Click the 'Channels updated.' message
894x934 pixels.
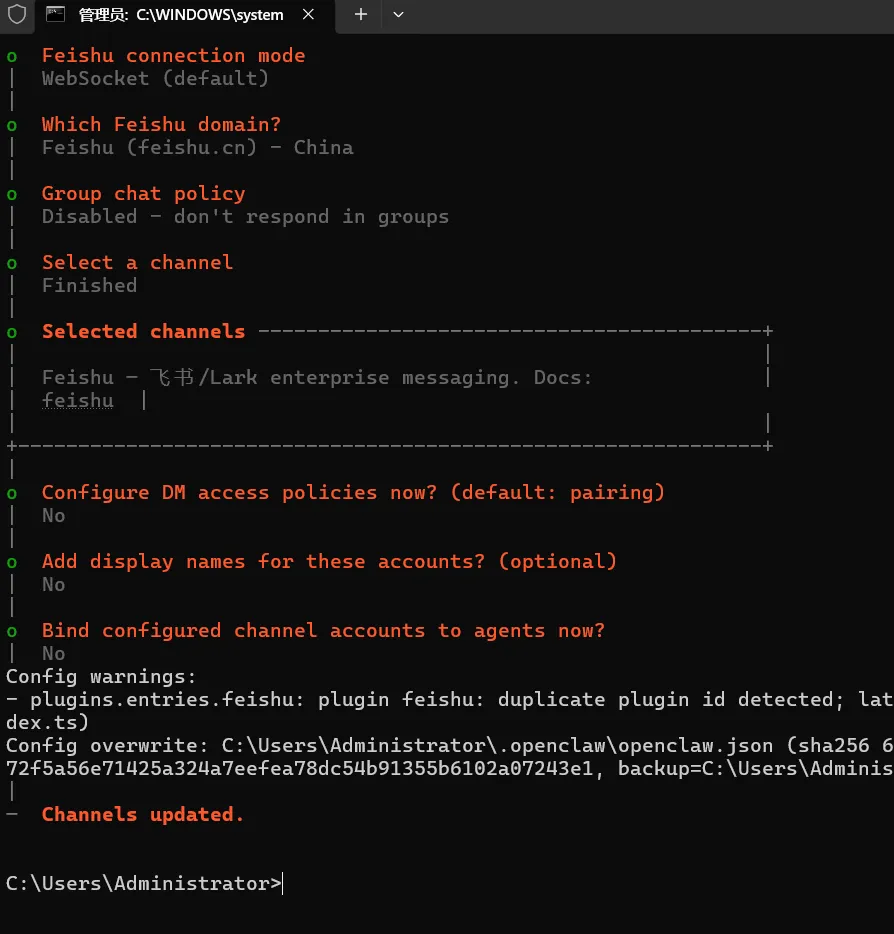143,814
